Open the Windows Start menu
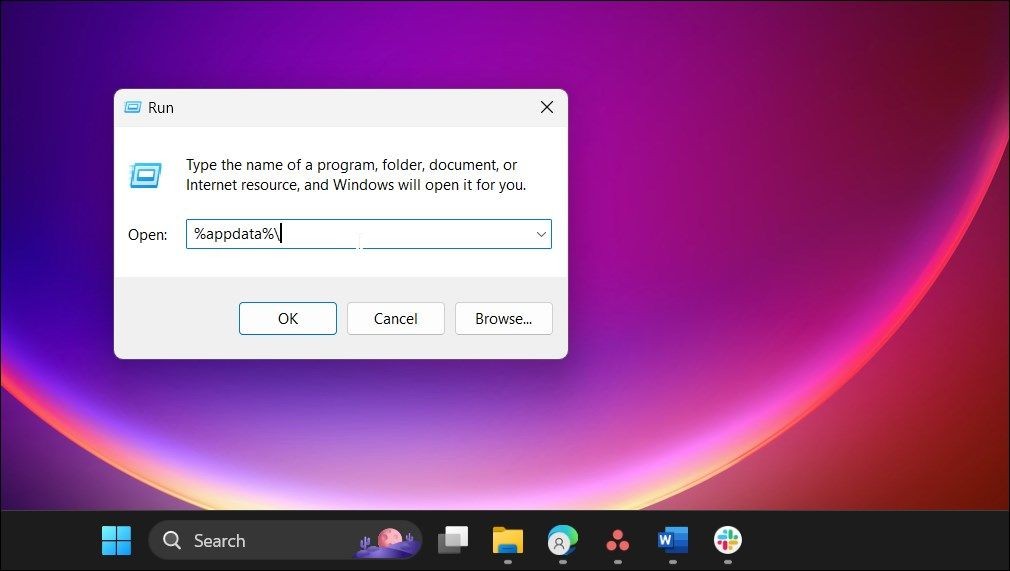This screenshot has width=1010, height=571. 117,540
